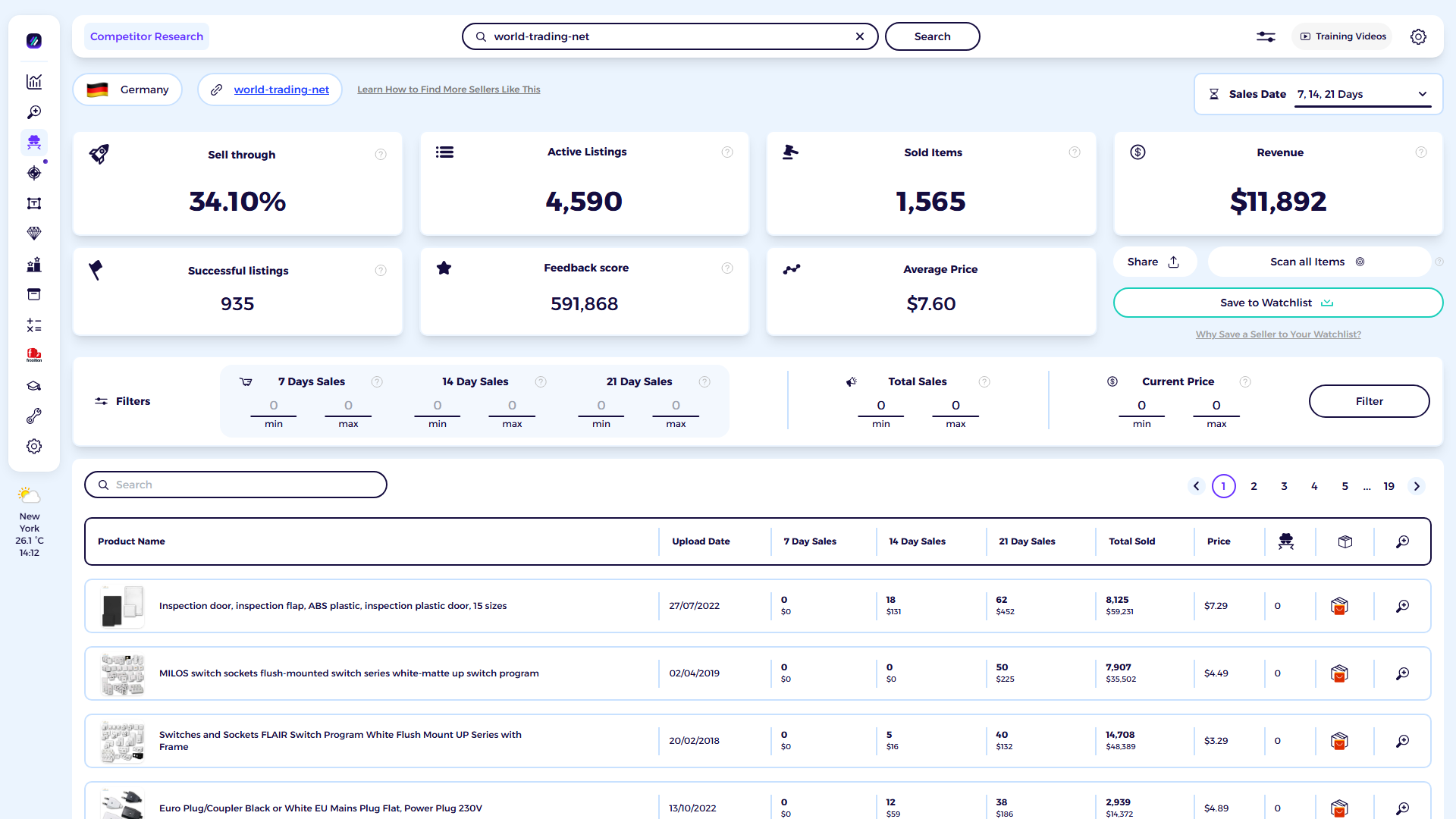Click the Current Price max field
The height and width of the screenshot is (819, 1456).
point(1216,406)
